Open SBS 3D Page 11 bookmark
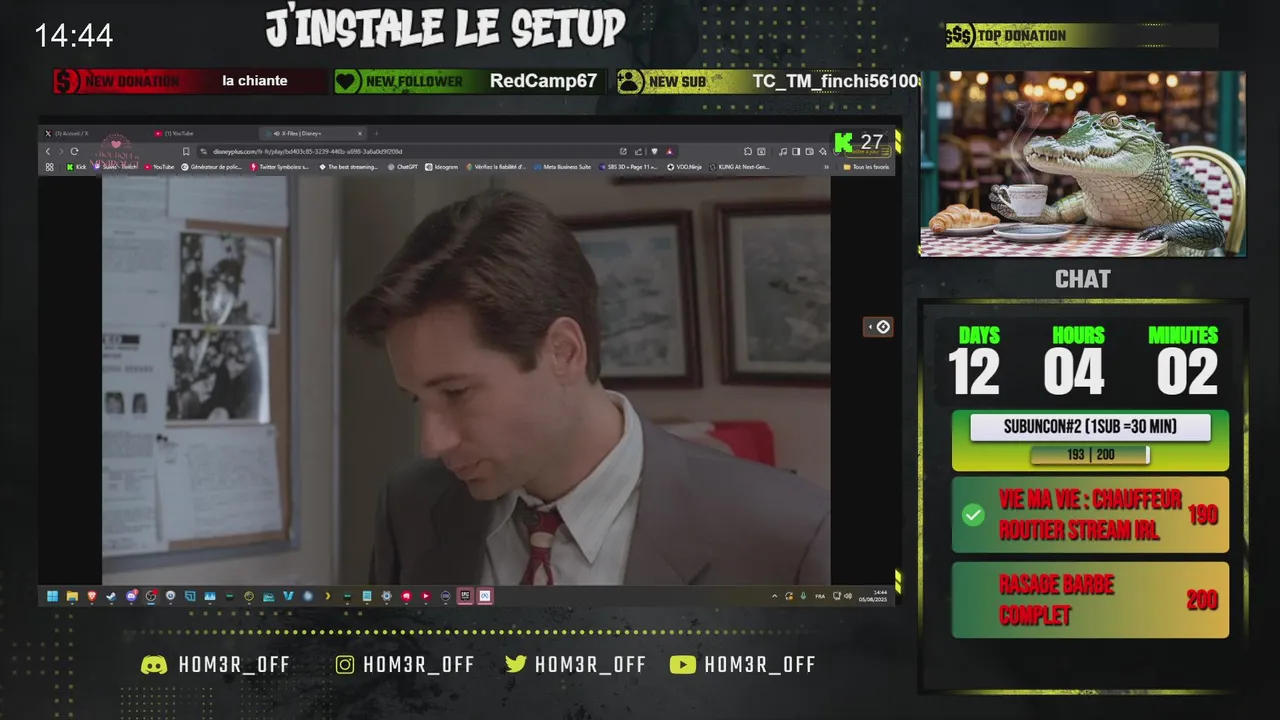Viewport: 1280px width, 720px height. tap(627, 167)
